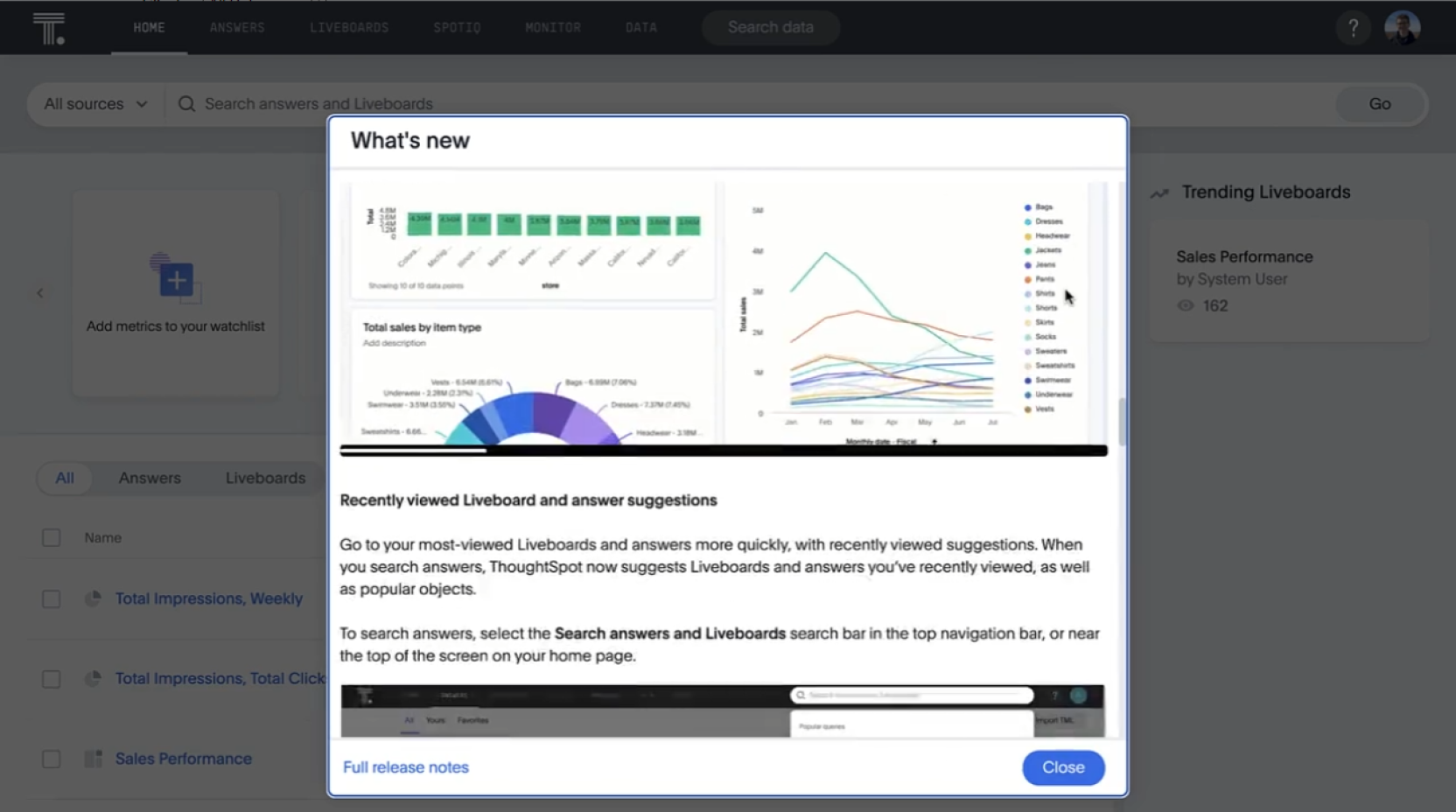Click the What's new dialog scrollbar
Viewport: 1456px width, 812px height.
tap(1122, 422)
